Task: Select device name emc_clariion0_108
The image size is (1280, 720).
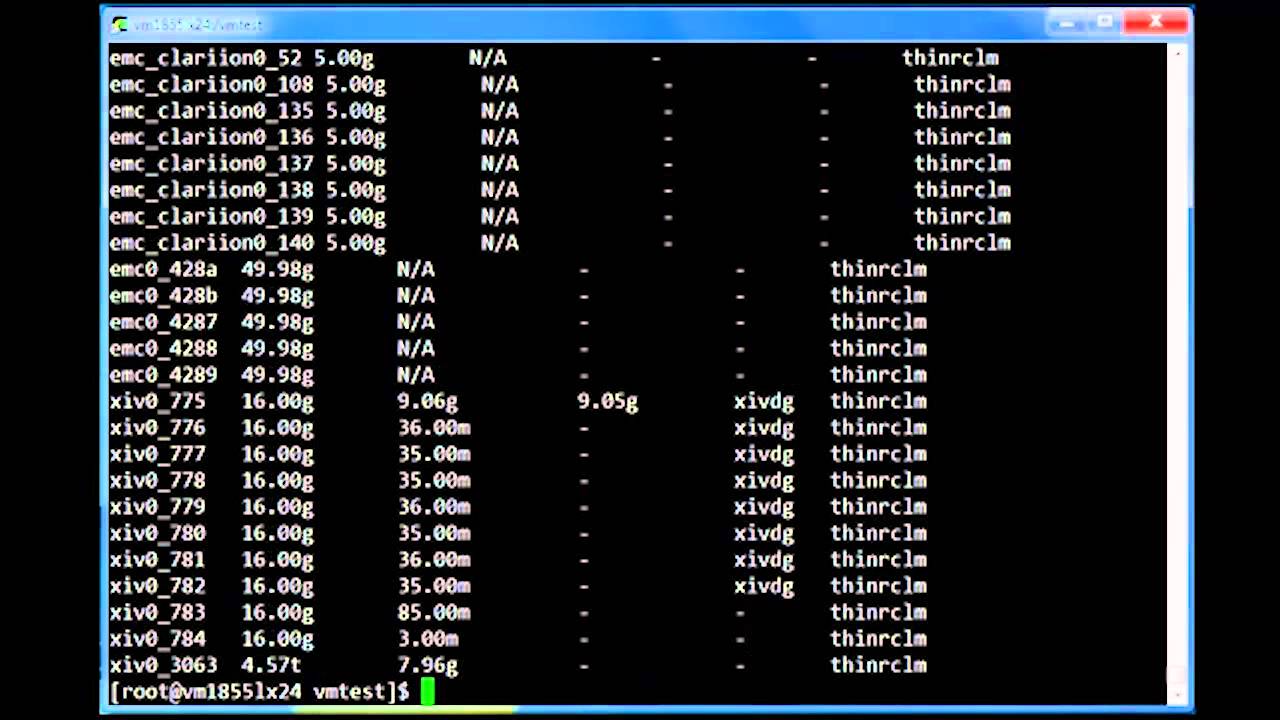Action: (x=211, y=85)
